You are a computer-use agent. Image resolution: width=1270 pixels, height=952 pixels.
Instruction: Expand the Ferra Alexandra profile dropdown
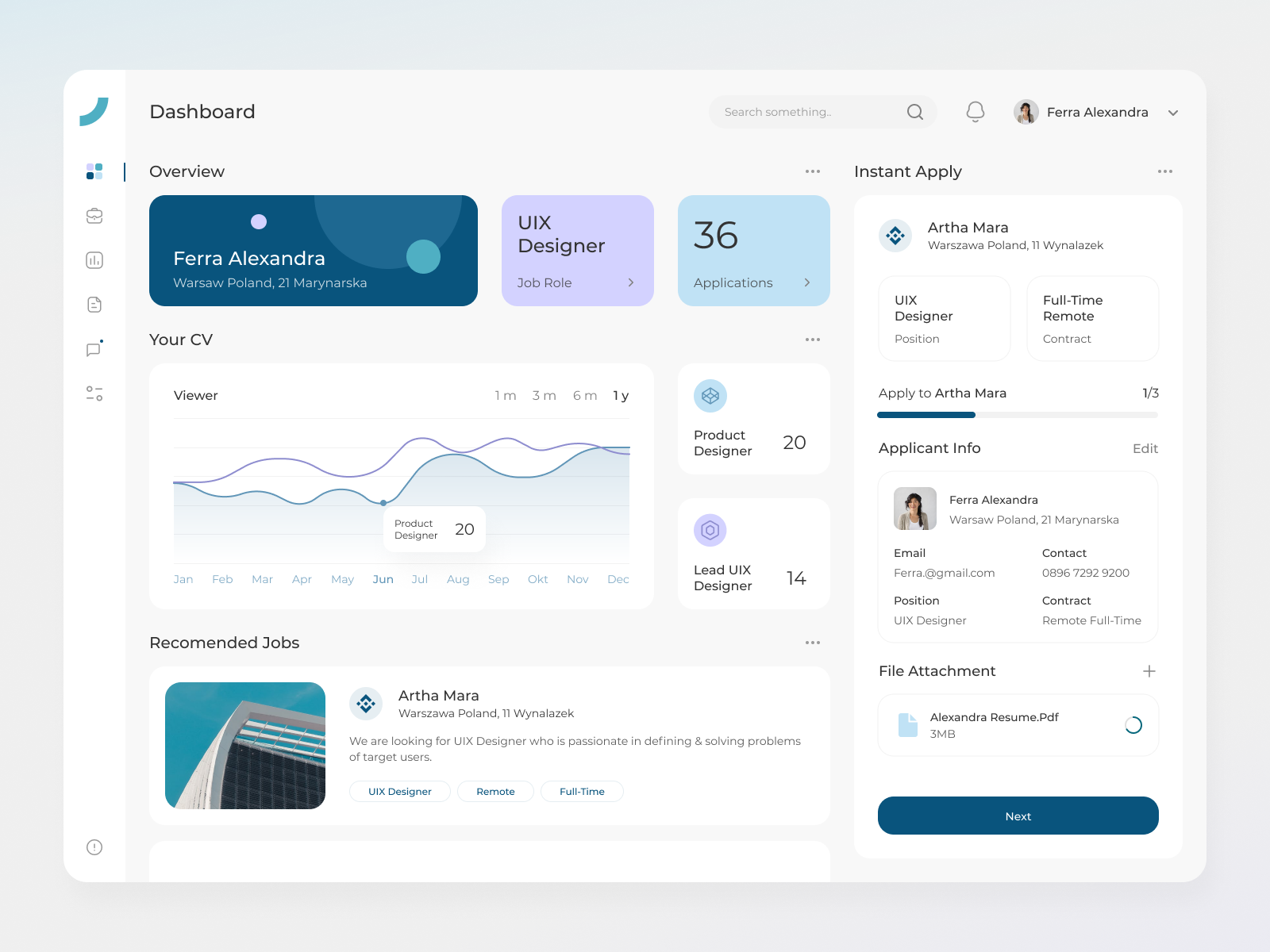(x=1173, y=112)
